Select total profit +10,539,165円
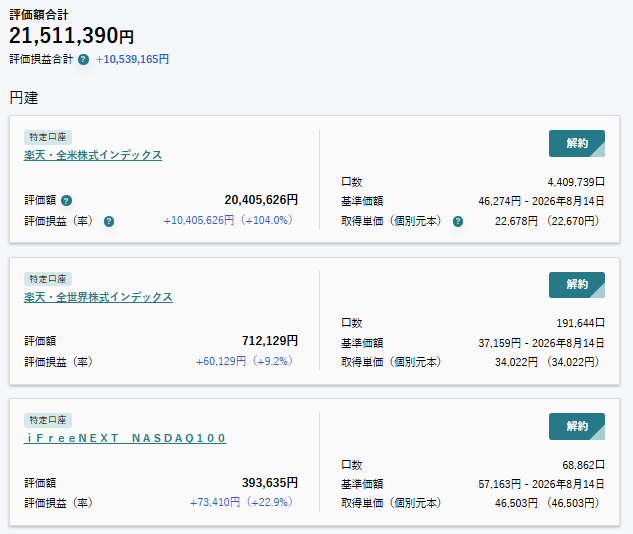The width and height of the screenshot is (633, 534). pos(132,59)
